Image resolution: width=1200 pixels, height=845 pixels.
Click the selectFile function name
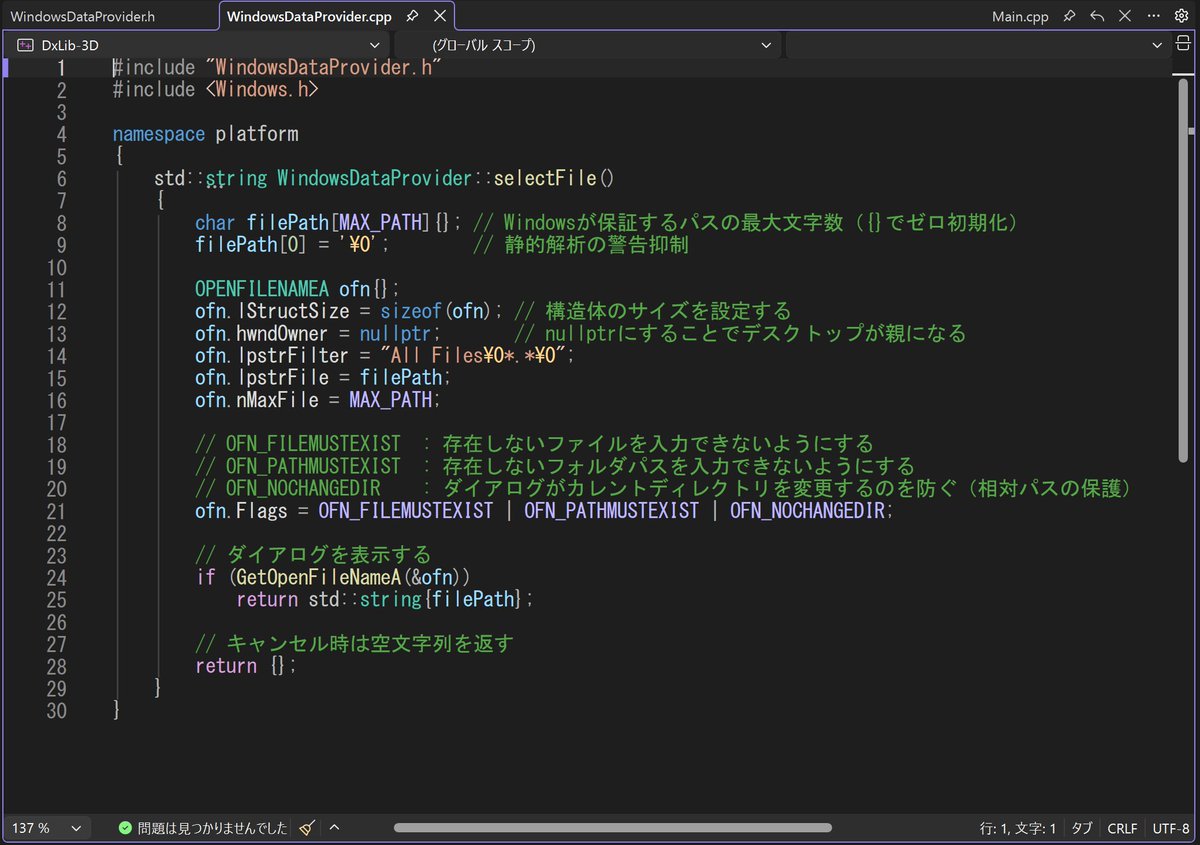click(x=545, y=179)
